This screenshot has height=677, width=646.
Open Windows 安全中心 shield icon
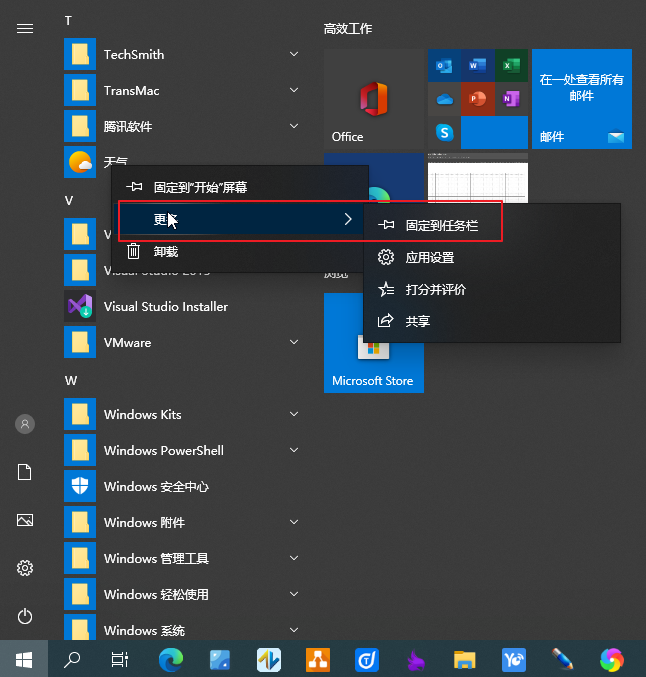[80, 486]
